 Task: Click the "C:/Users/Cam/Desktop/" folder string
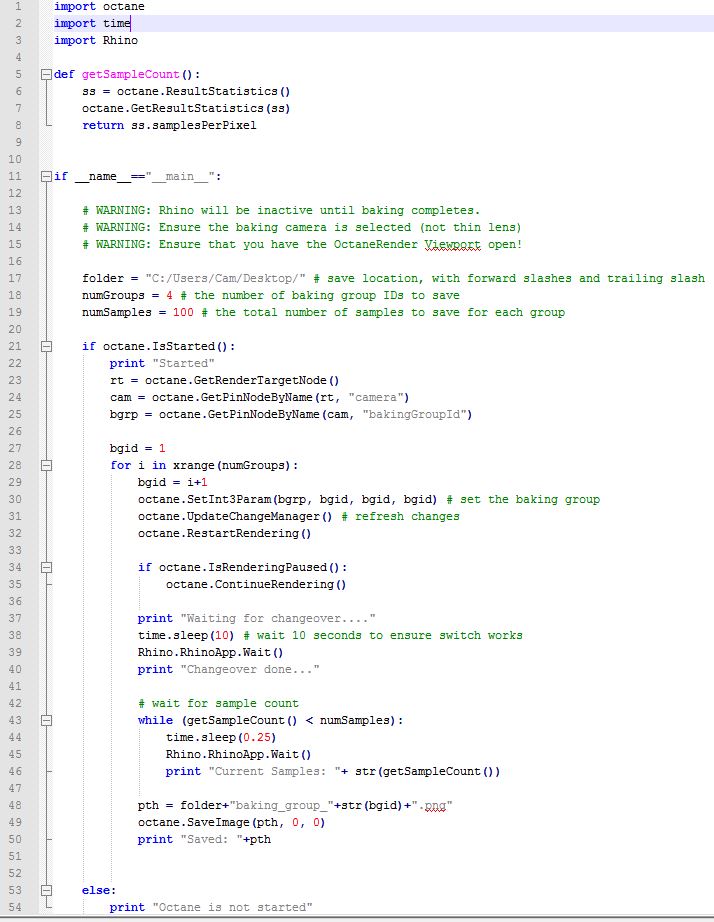point(225,279)
